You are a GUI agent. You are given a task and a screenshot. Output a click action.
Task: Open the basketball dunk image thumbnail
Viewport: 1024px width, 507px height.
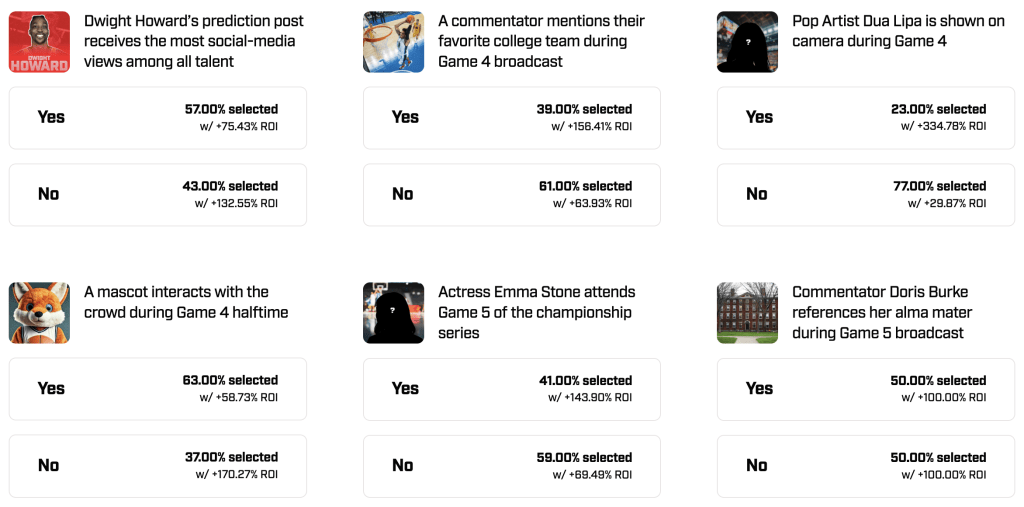point(393,42)
